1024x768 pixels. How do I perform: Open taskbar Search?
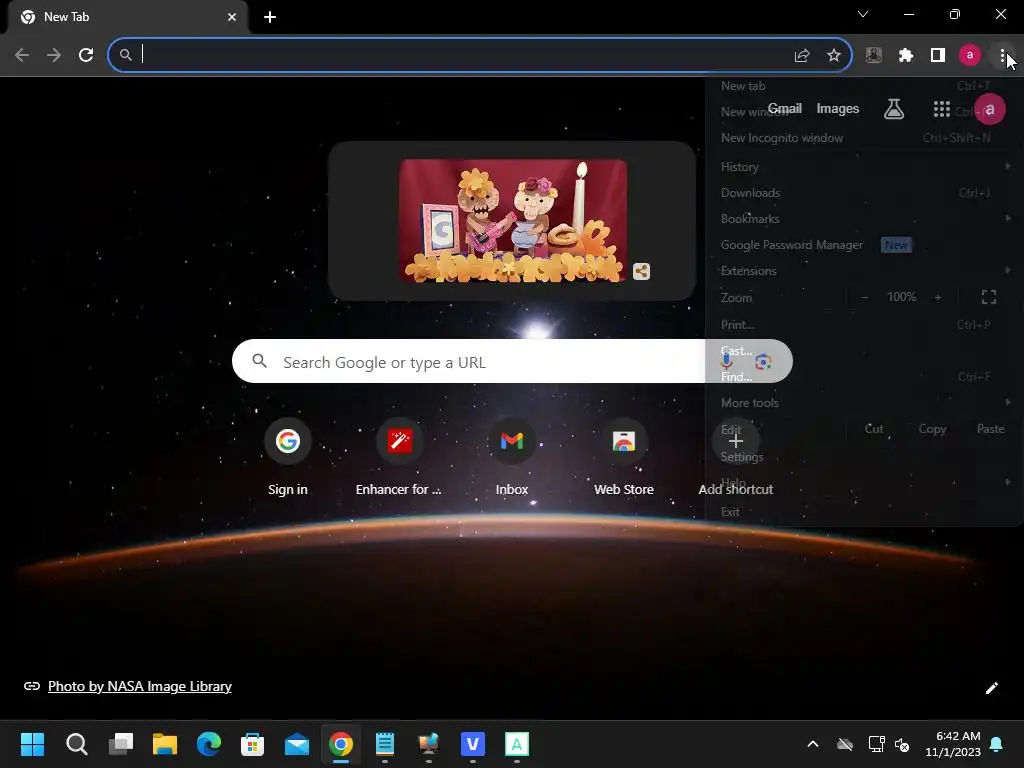pos(76,744)
